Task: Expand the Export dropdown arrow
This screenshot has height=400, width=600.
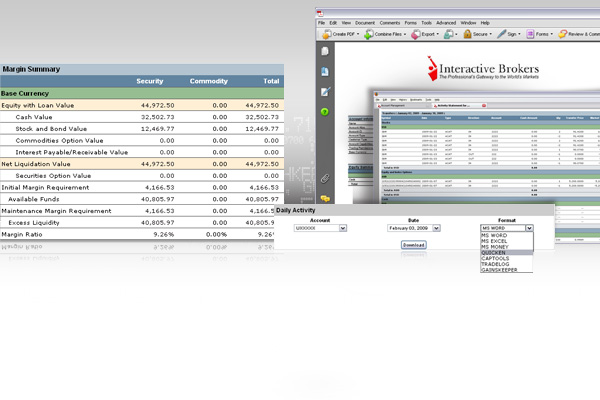Action: click(x=438, y=34)
